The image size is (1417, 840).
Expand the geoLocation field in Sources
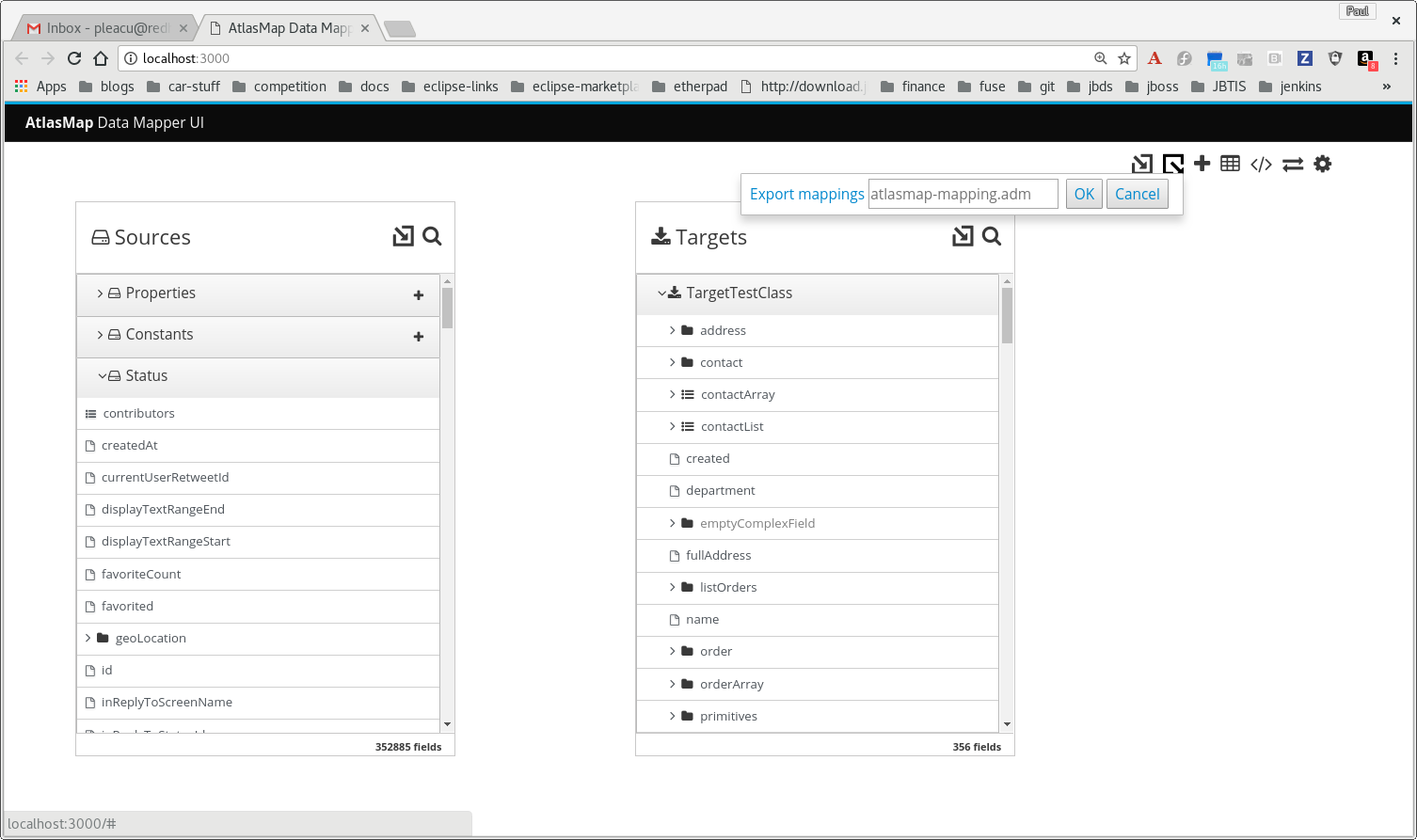88,638
